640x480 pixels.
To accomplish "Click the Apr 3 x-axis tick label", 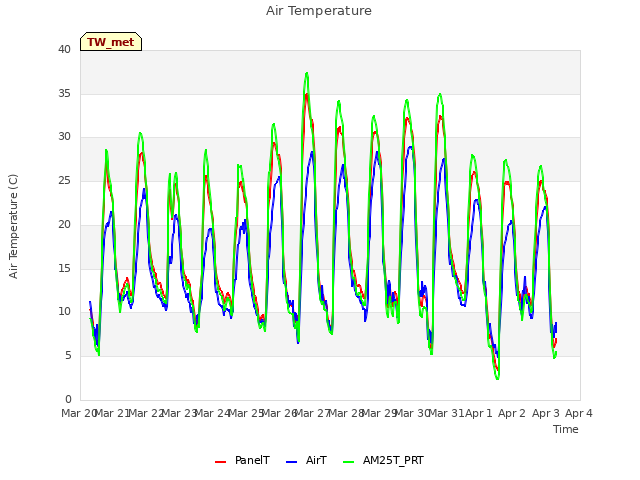I will (545, 413).
